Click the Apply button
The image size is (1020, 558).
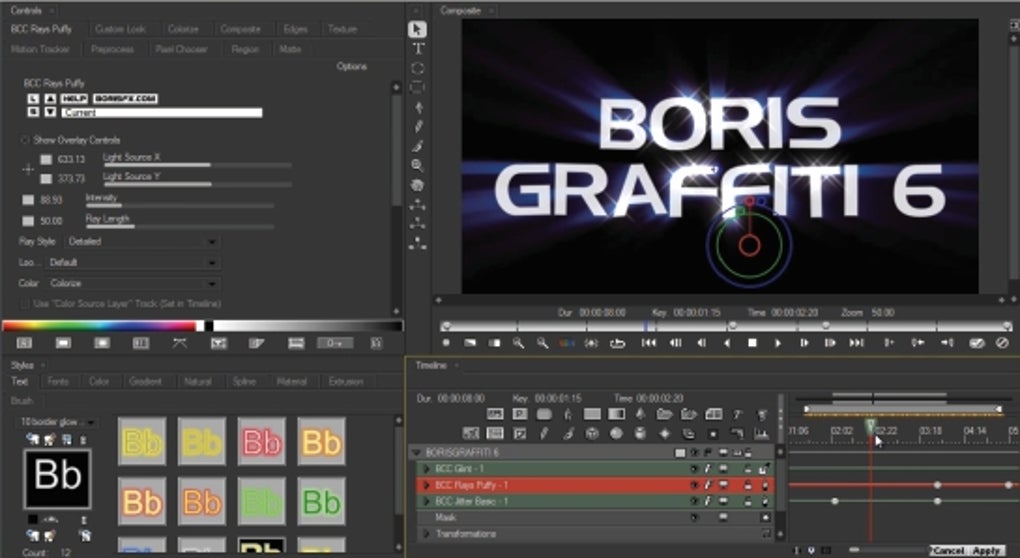[986, 551]
